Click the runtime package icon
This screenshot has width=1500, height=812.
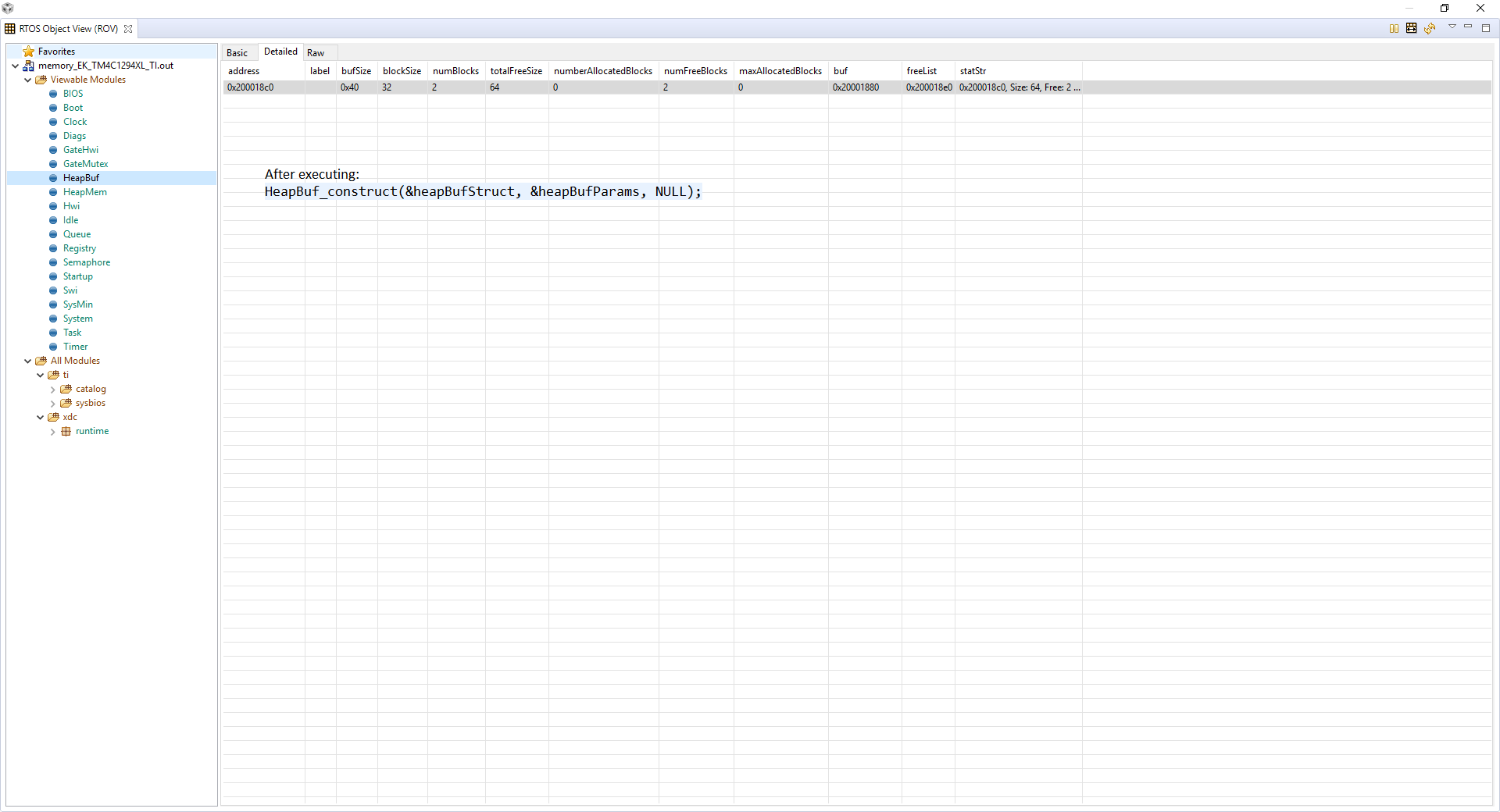coord(66,431)
